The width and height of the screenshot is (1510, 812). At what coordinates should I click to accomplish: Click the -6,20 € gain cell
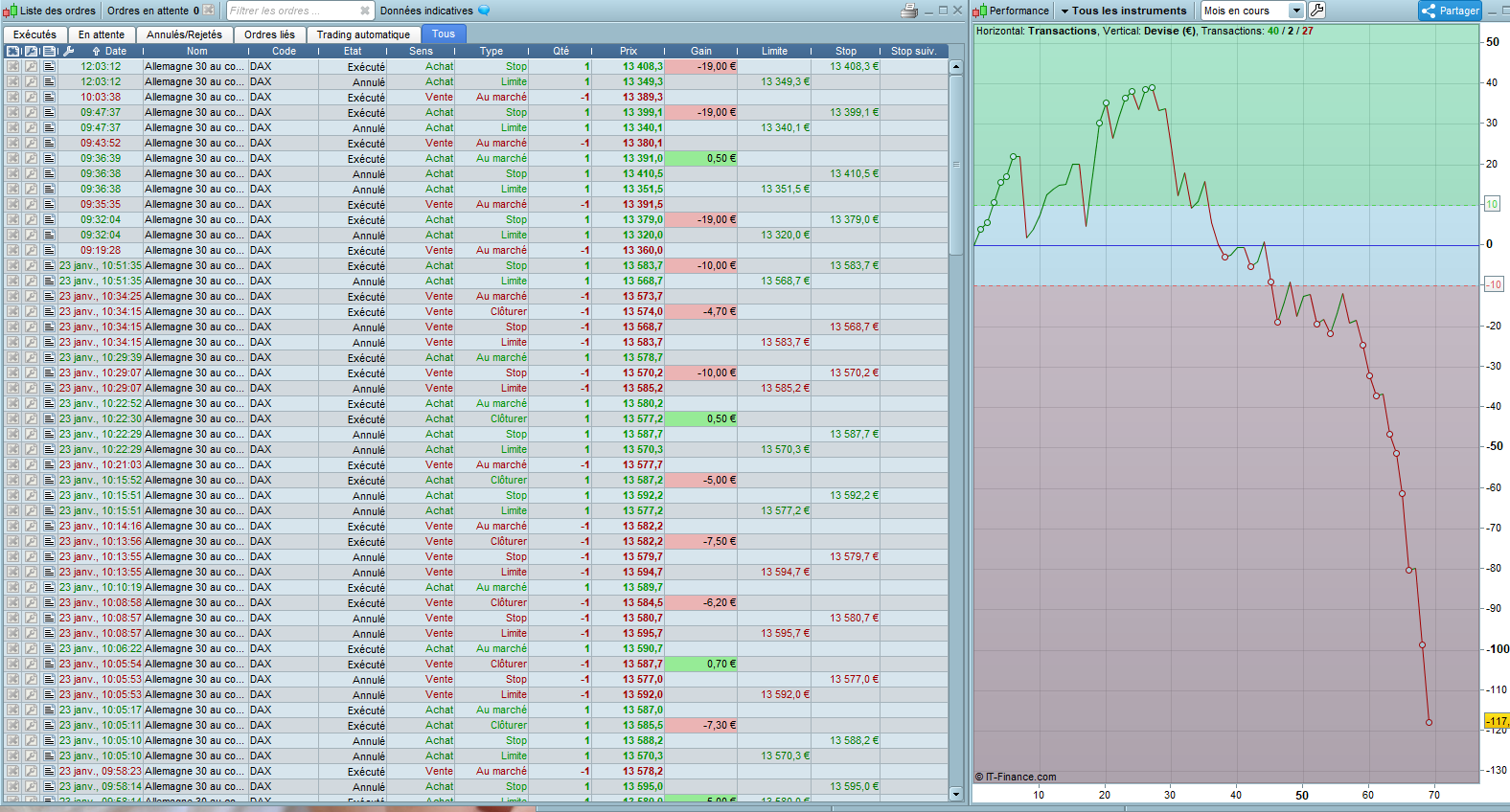click(x=700, y=602)
